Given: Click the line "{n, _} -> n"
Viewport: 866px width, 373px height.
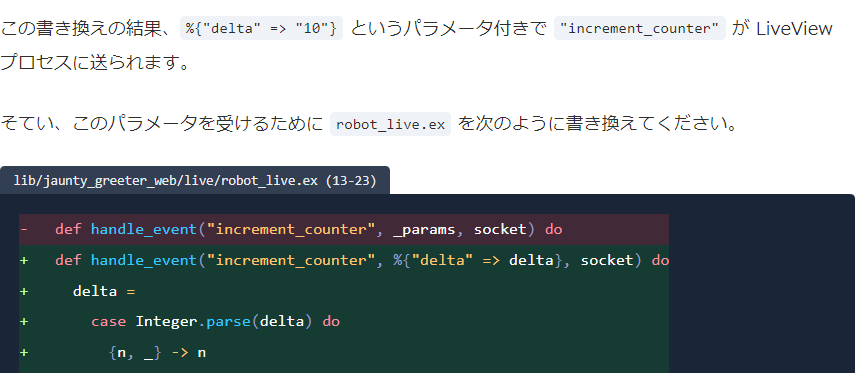Looking at the screenshot, I should (344, 352).
